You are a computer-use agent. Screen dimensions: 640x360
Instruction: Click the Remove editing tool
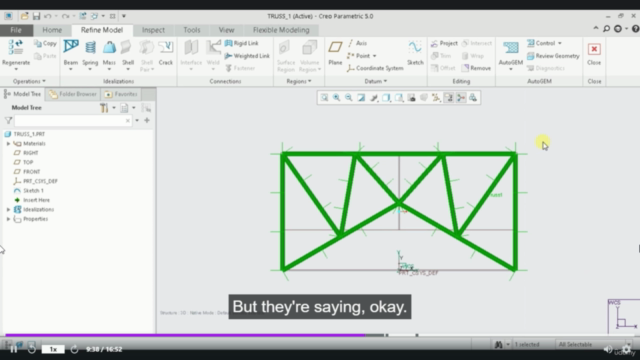[x=476, y=68]
